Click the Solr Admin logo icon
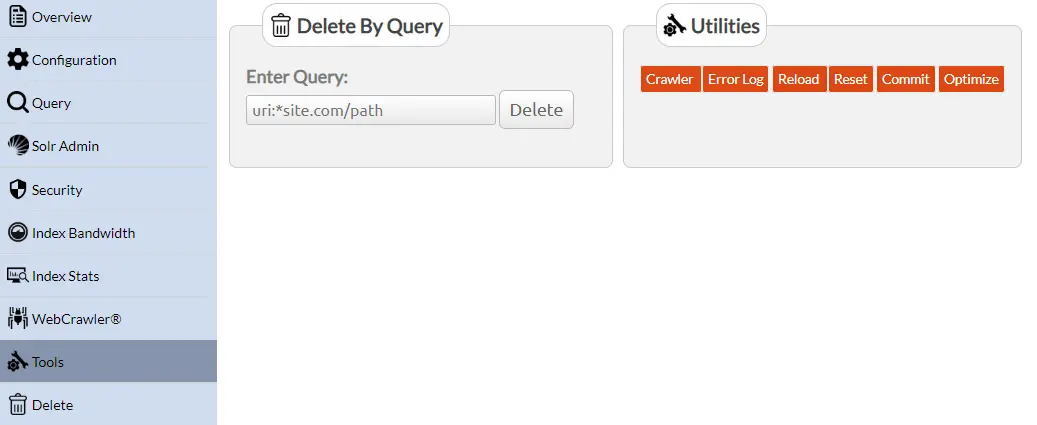Image resolution: width=1037 pixels, height=425 pixels. (17, 146)
